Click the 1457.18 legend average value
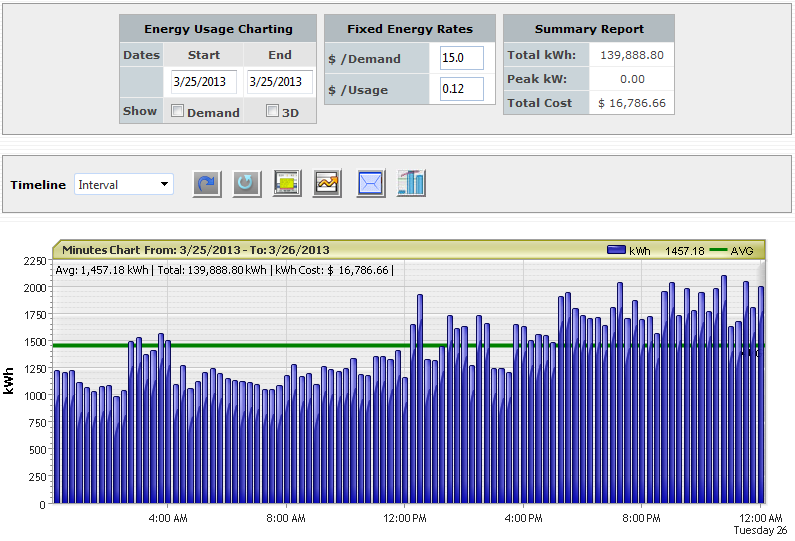The image size is (795, 541). pyautogui.click(x=684, y=251)
